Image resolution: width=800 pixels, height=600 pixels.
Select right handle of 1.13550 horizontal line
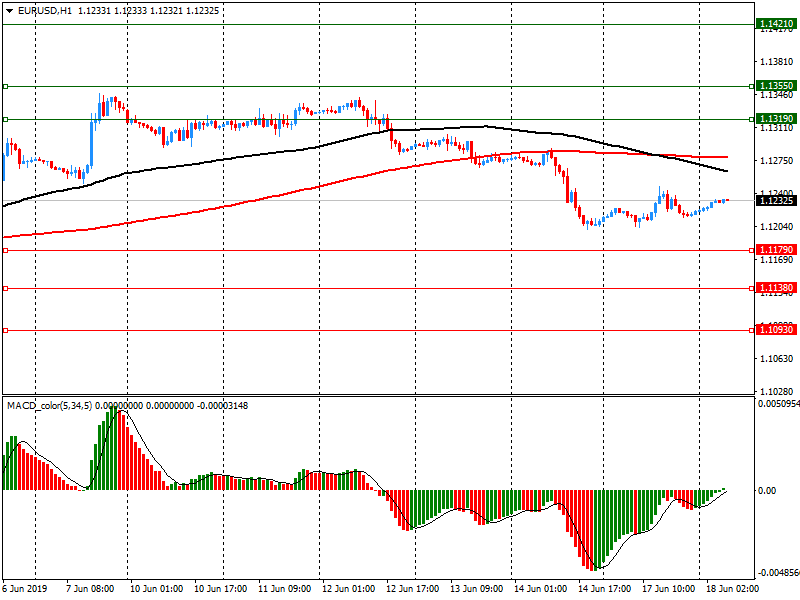pos(752,87)
